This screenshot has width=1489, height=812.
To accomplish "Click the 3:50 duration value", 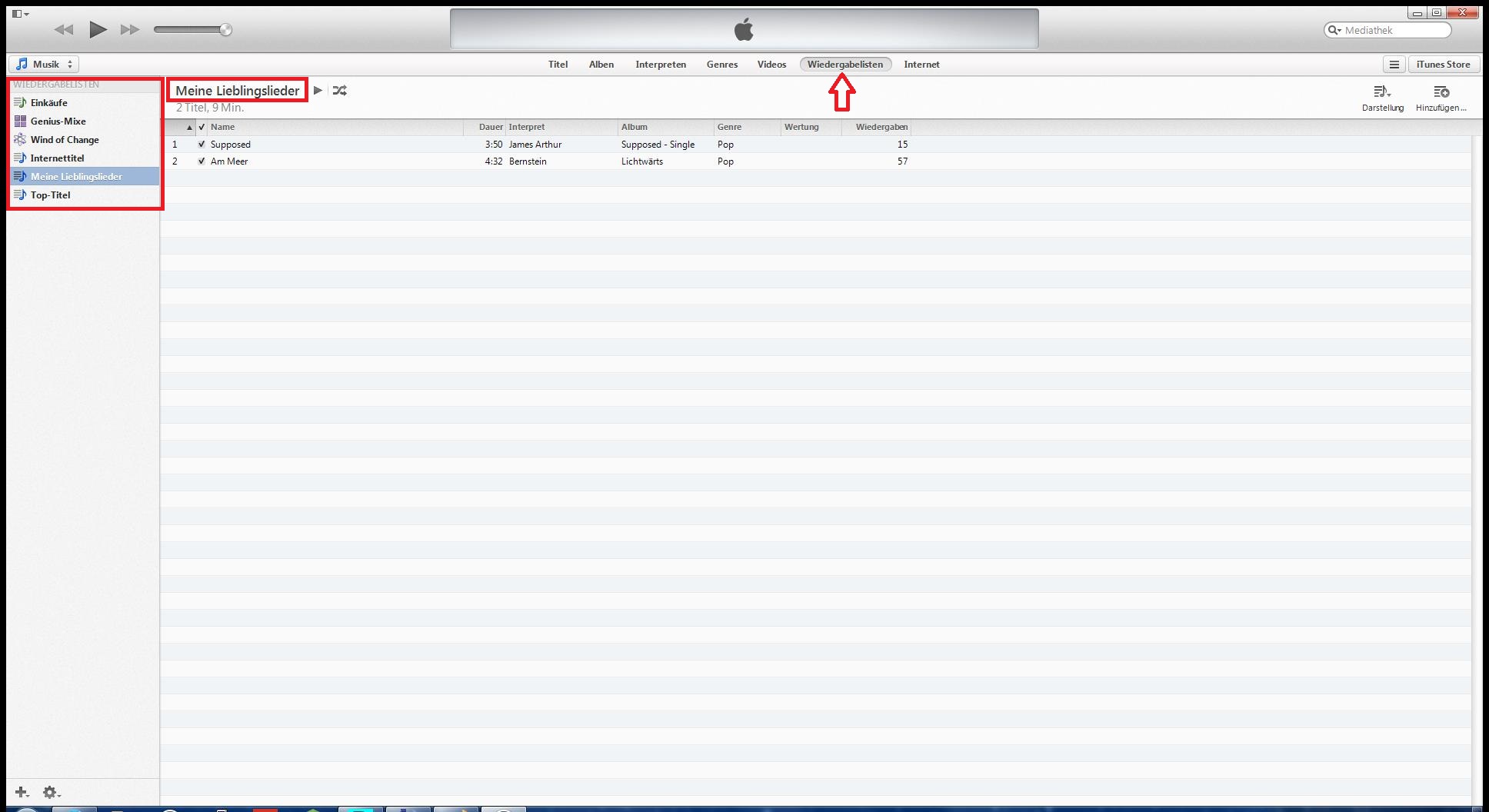I will tap(494, 145).
